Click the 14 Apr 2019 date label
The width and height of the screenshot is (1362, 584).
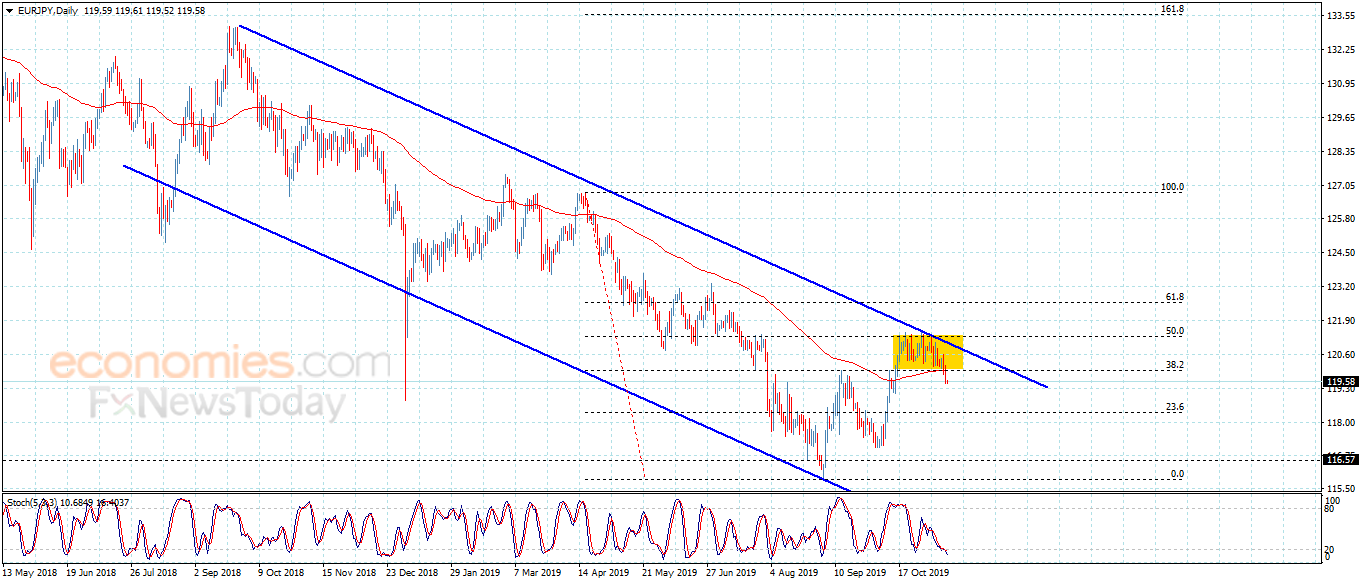(604, 574)
